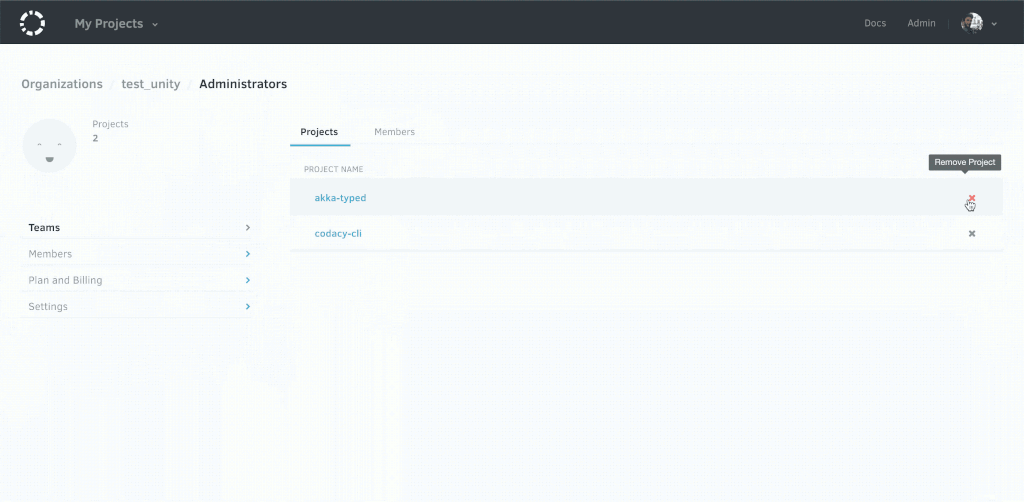Click the team face avatar icon
The width and height of the screenshot is (1024, 502).
[49, 145]
